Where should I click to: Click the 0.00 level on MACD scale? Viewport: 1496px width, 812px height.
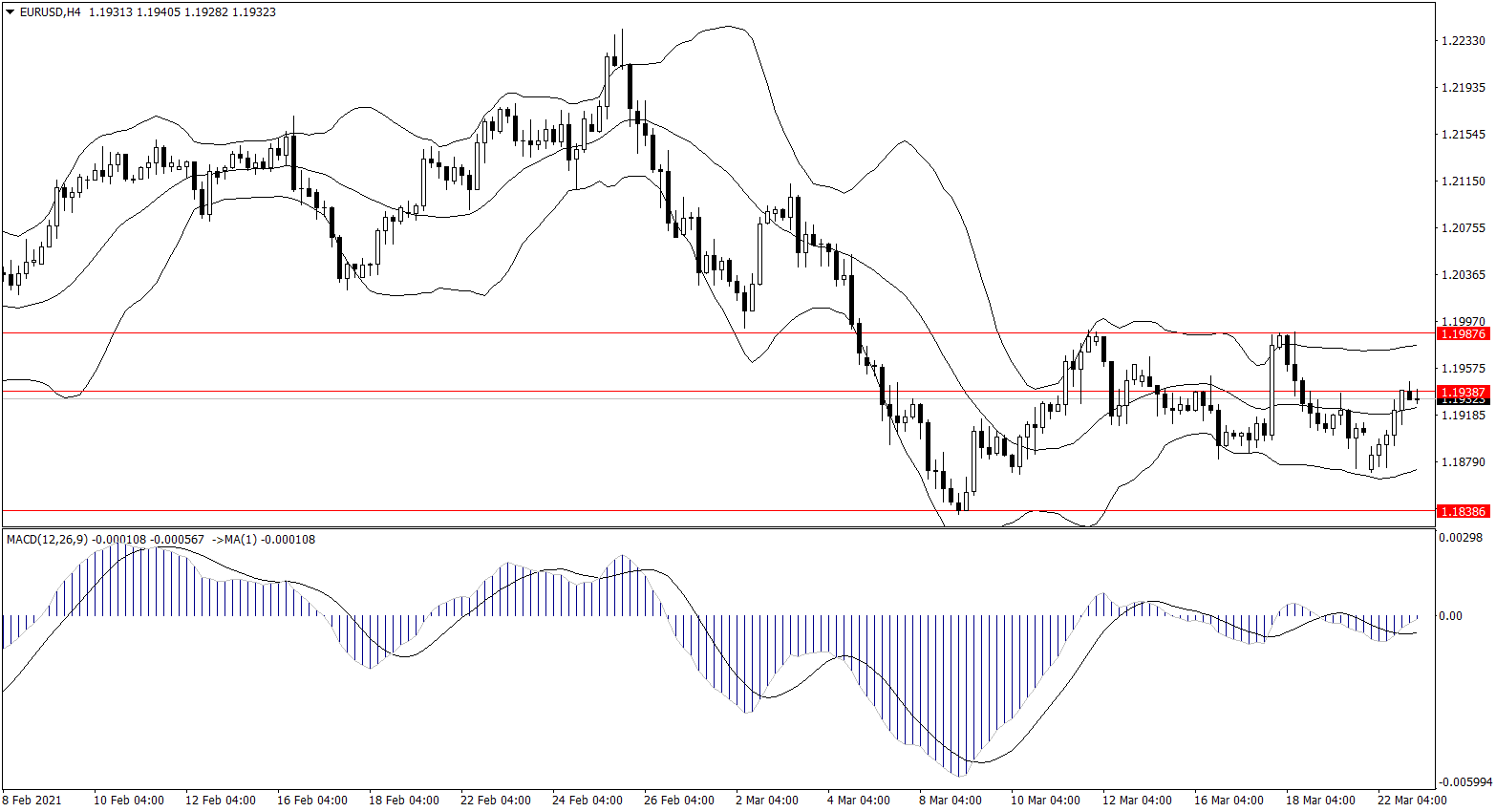pyautogui.click(x=1450, y=616)
